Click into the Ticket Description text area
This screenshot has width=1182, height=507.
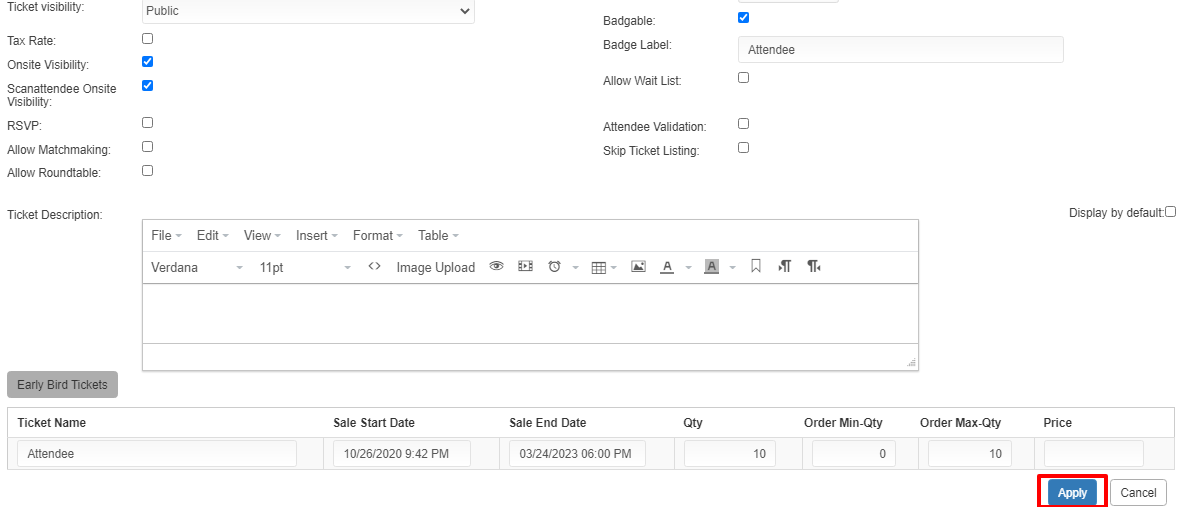(x=530, y=313)
